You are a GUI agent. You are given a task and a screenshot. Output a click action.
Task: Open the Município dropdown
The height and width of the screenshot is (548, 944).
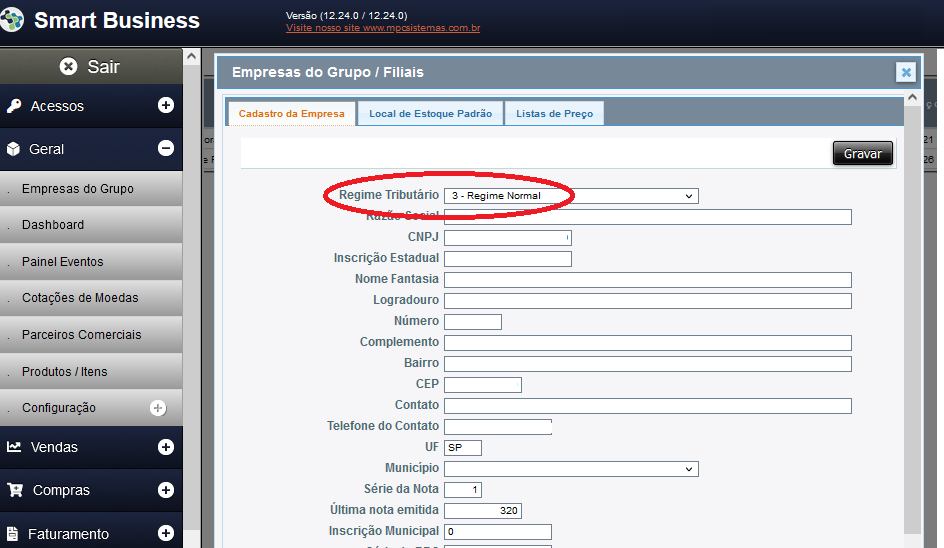point(571,468)
